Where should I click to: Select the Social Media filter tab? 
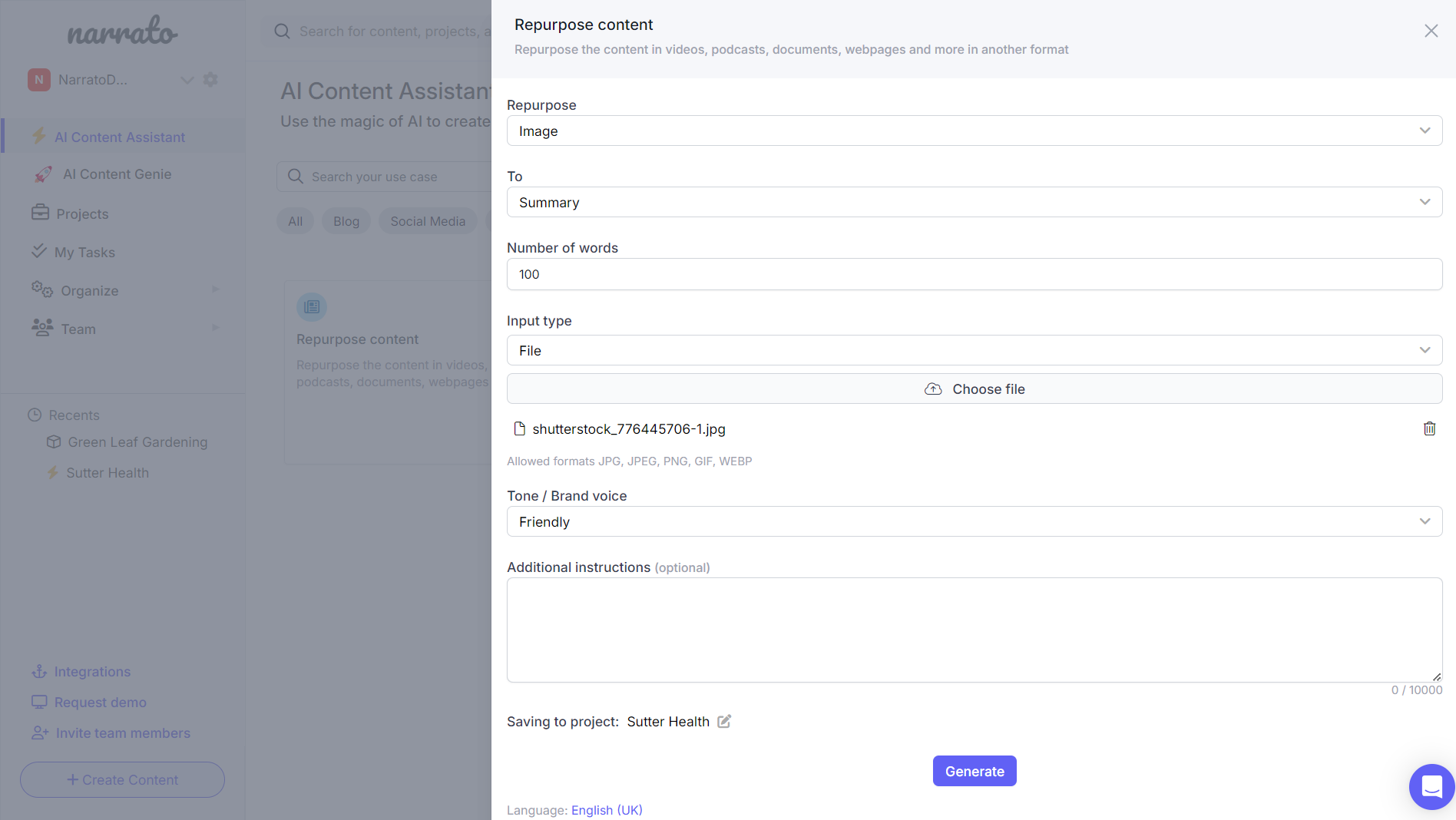[x=428, y=221]
